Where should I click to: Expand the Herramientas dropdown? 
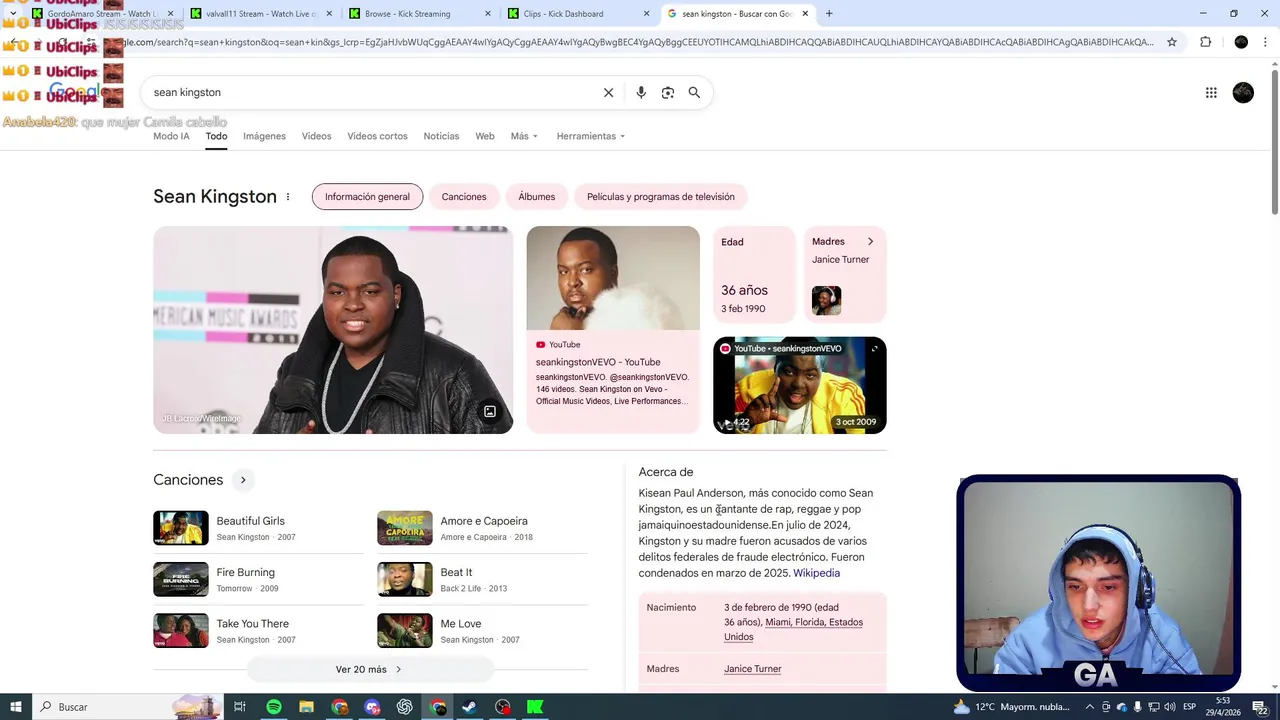tap(590, 136)
